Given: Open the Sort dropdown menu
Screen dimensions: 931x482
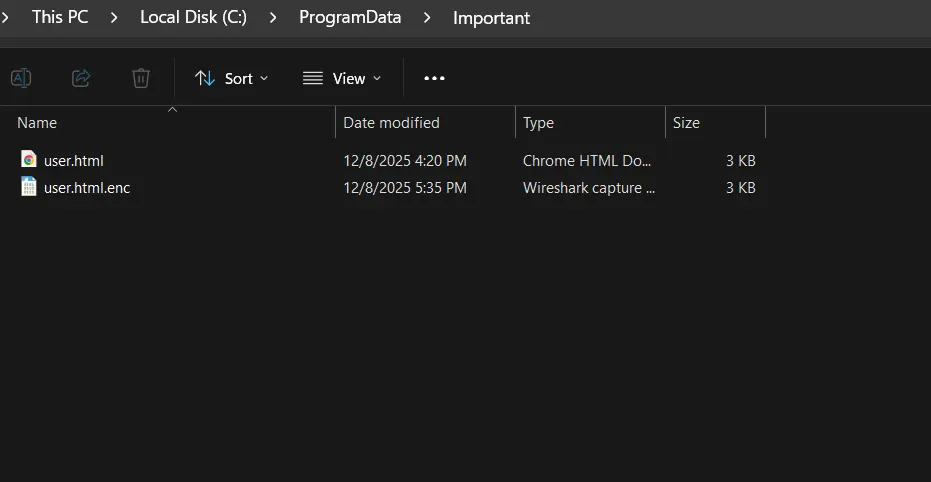Looking at the screenshot, I should click(x=232, y=78).
